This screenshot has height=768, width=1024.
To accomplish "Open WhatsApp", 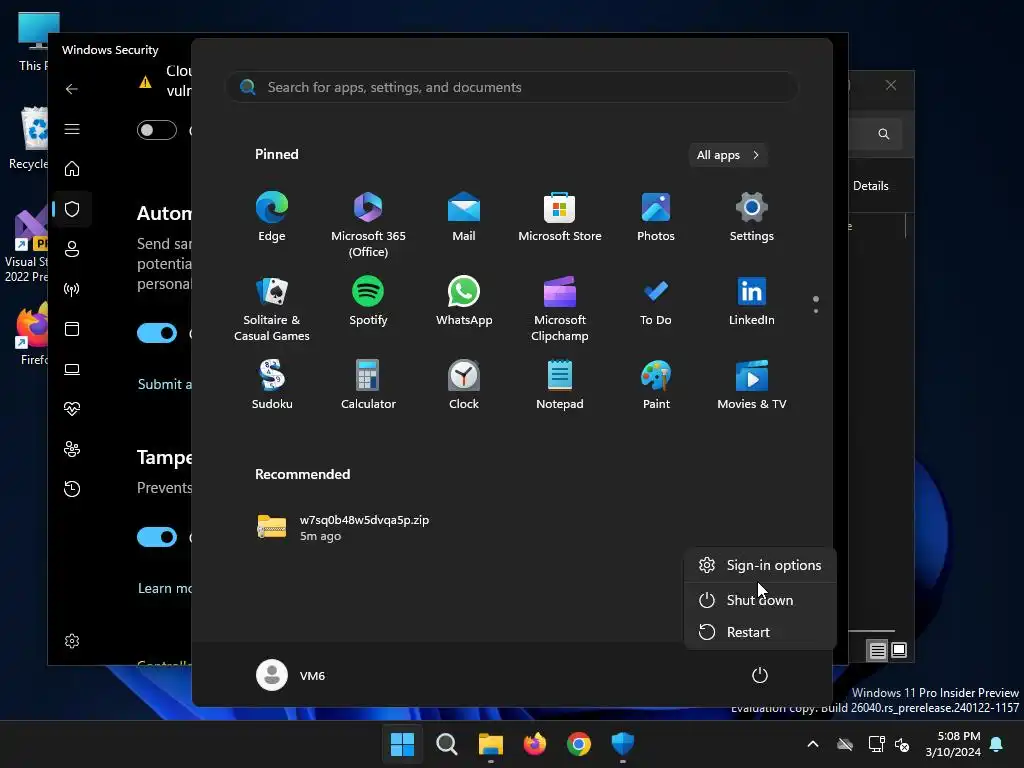I will click(x=464, y=300).
